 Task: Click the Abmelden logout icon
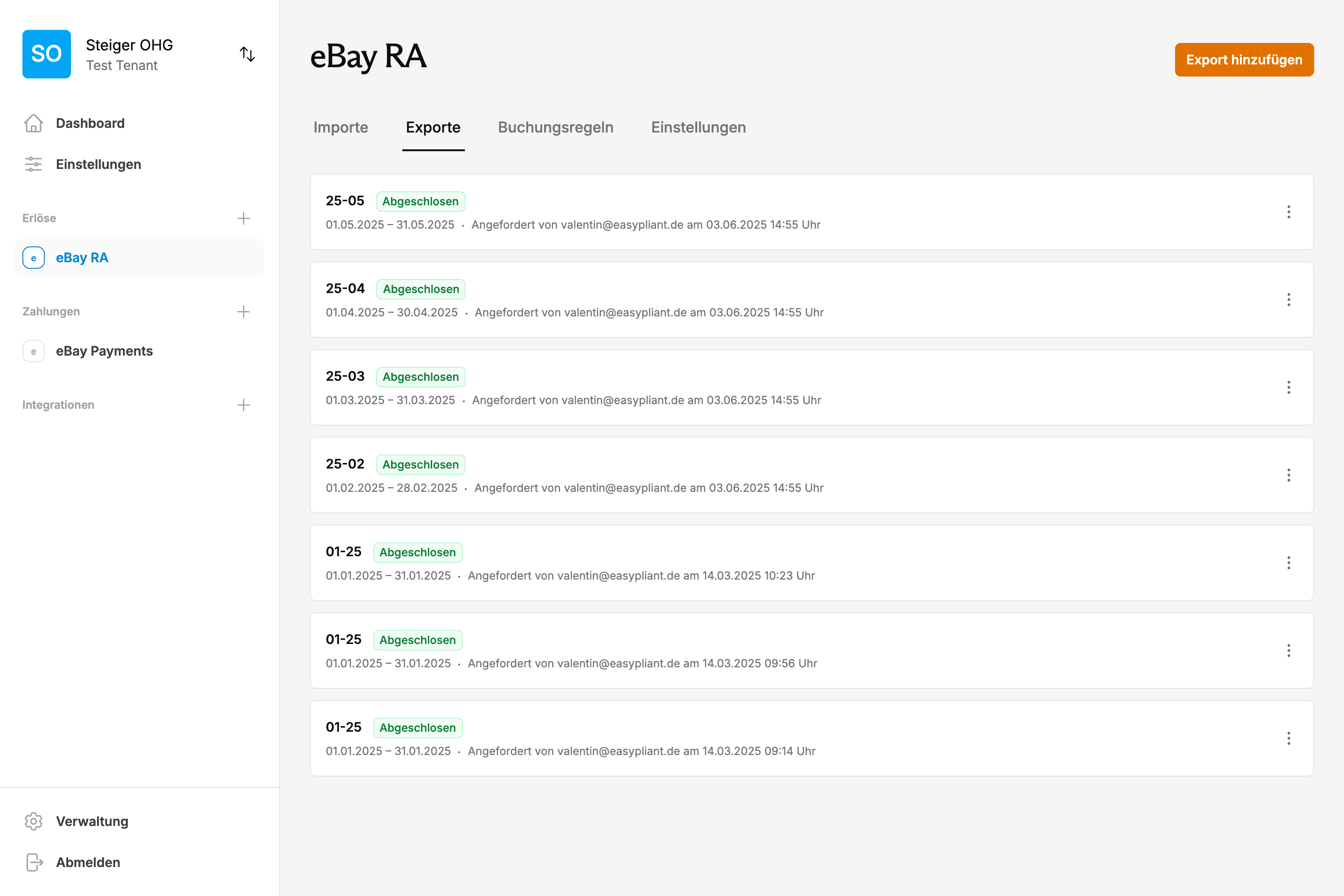point(33,862)
